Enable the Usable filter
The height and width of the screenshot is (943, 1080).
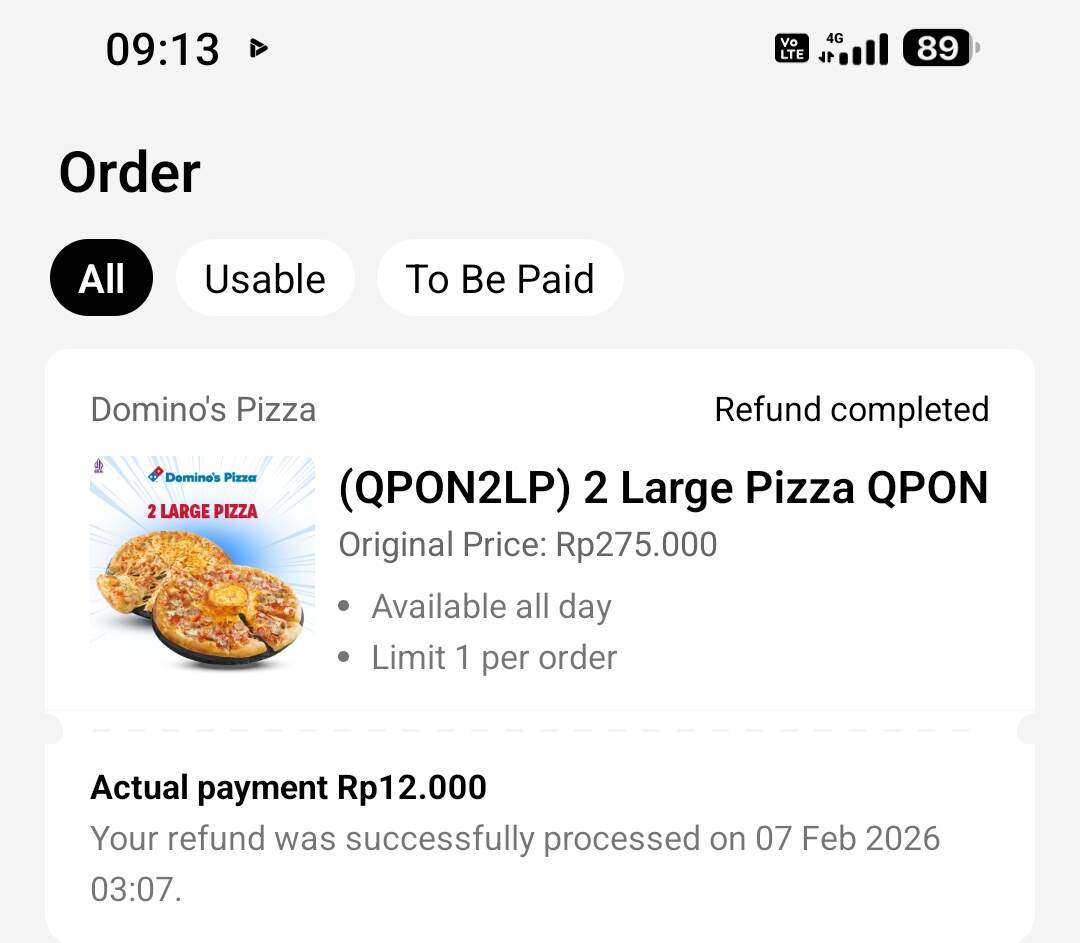265,278
